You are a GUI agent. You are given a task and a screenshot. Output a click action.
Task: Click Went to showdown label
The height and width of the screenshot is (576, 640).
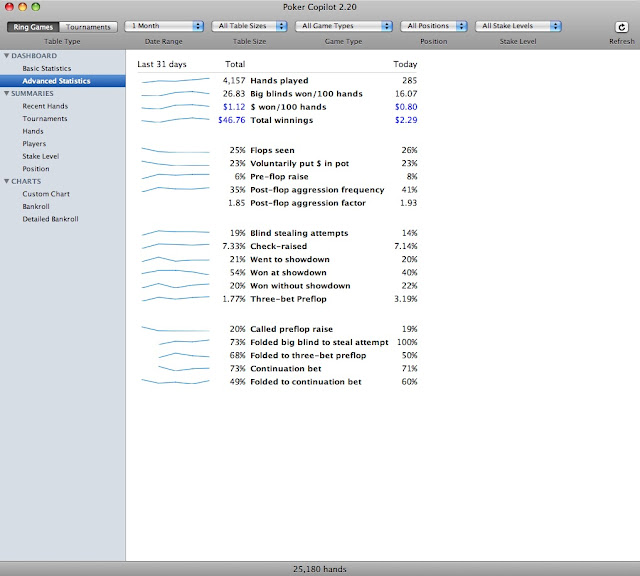pos(290,259)
